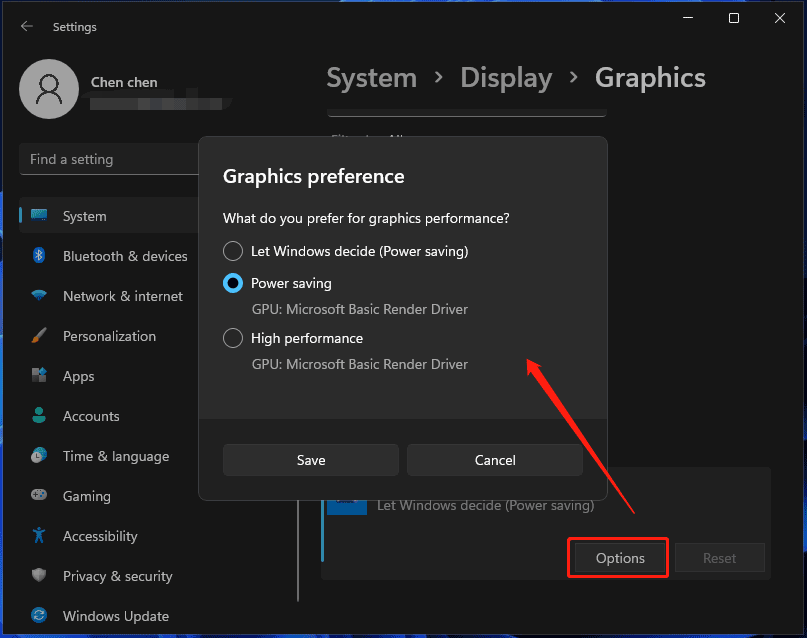Image resolution: width=807 pixels, height=638 pixels.
Task: Choose the Power saving option
Action: pyautogui.click(x=233, y=283)
